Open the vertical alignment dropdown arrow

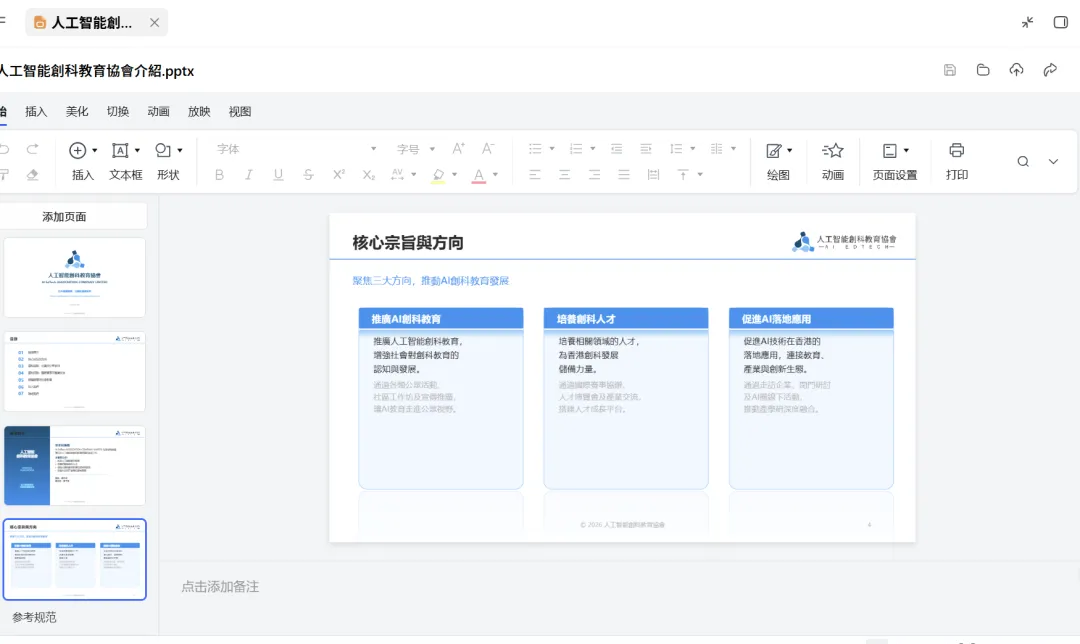coord(700,175)
